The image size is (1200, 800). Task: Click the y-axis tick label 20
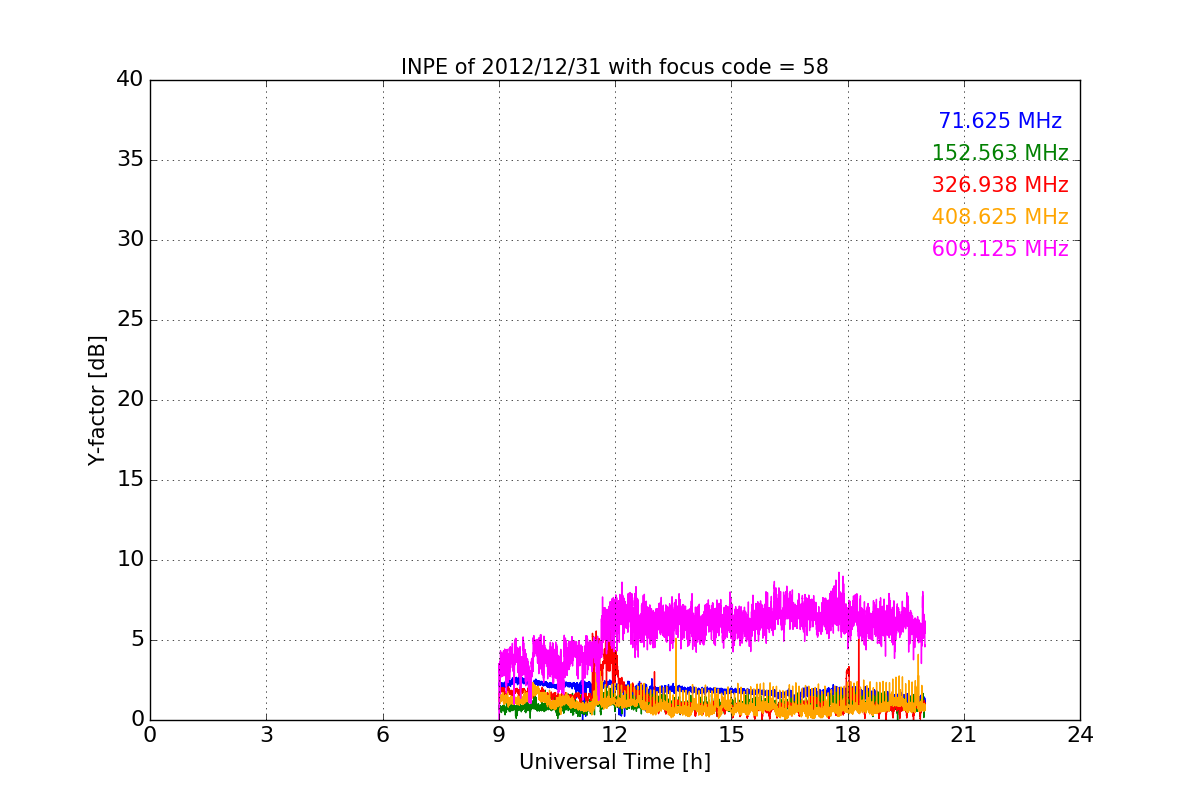click(130, 400)
